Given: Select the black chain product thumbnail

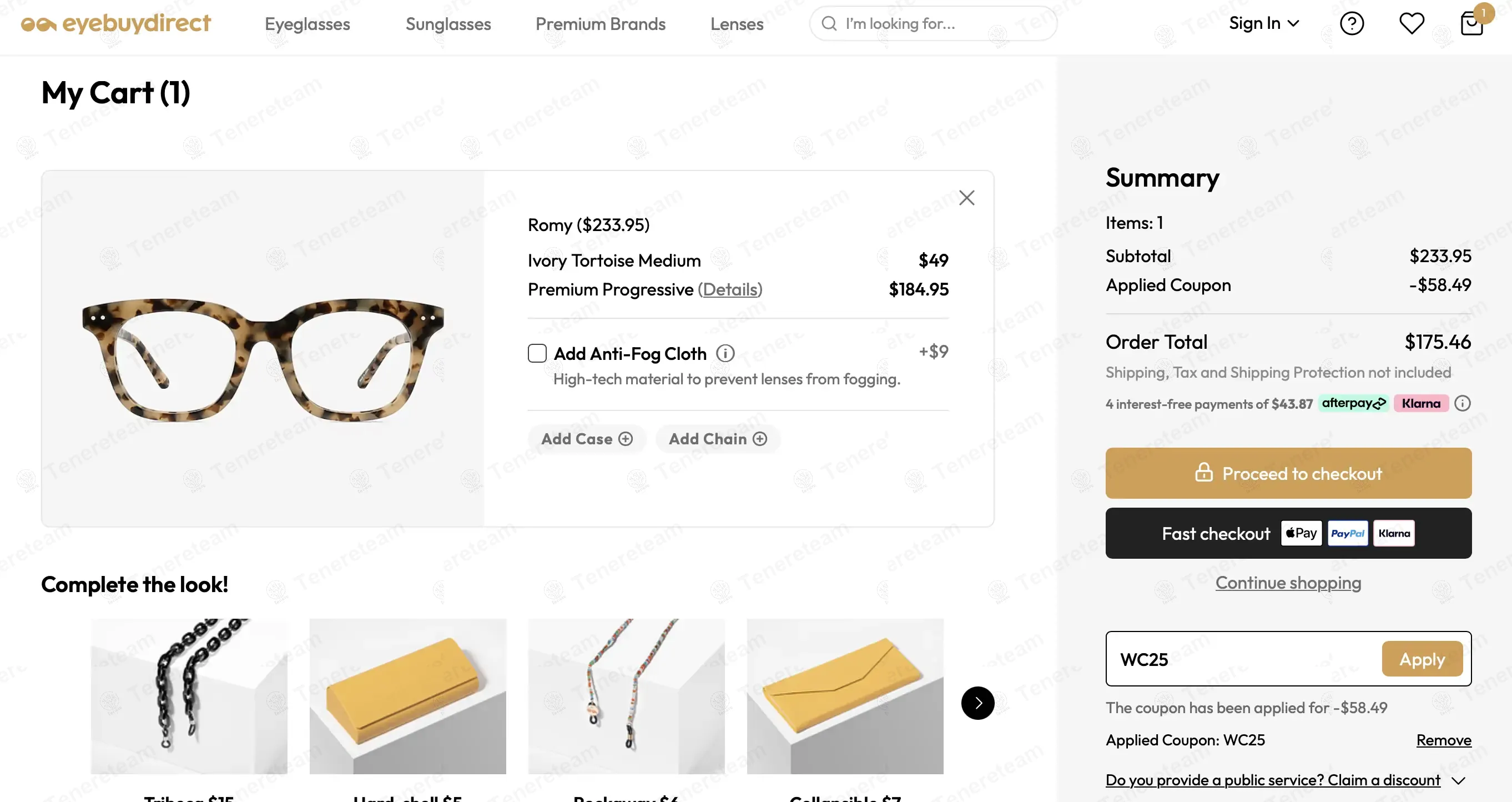Looking at the screenshot, I should tap(189, 696).
